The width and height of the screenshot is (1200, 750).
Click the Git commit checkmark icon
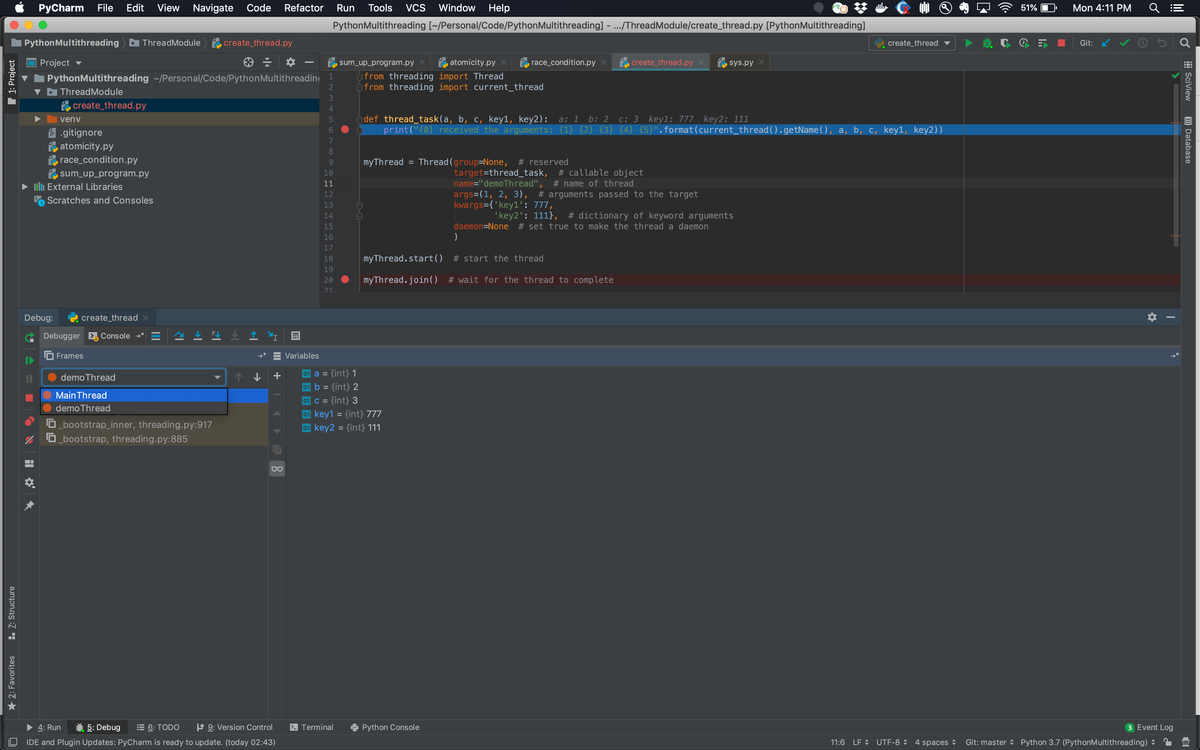[1124, 43]
